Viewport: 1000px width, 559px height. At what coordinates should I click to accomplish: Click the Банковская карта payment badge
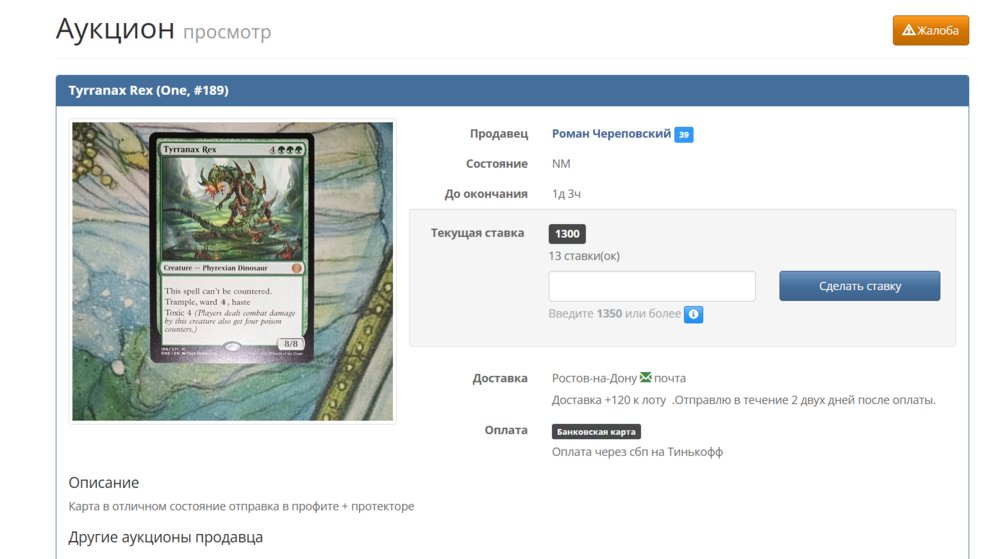(596, 432)
